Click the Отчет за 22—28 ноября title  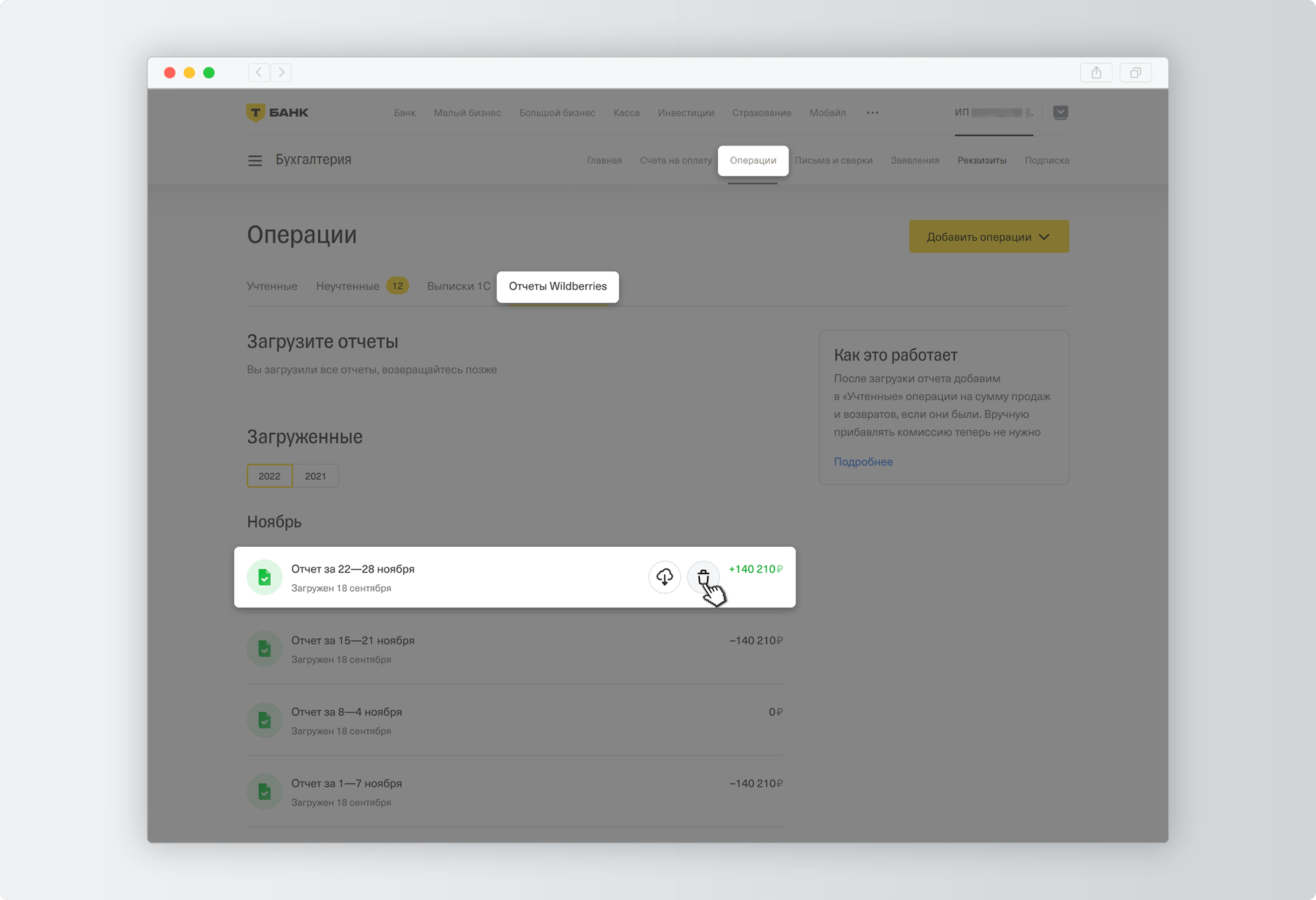point(353,569)
